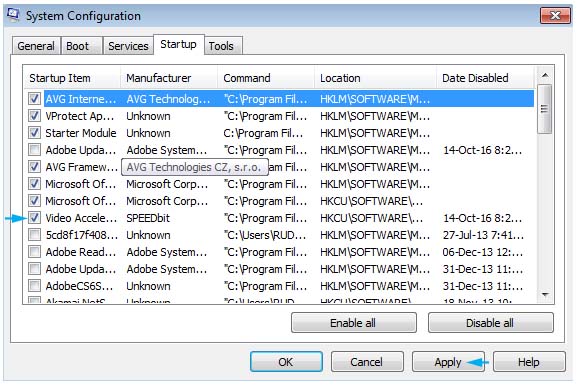
Task: Click the Apply button
Action: (448, 362)
